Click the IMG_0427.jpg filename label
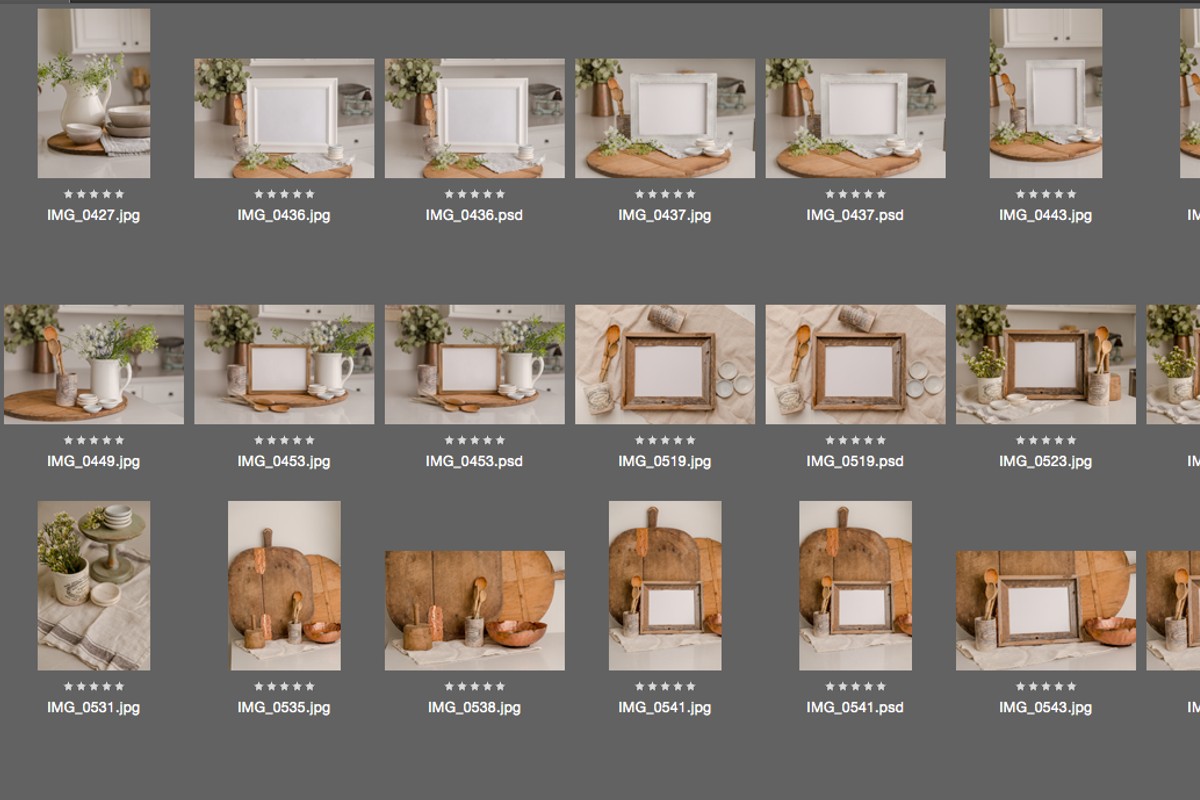Image resolution: width=1200 pixels, height=800 pixels. click(94, 215)
